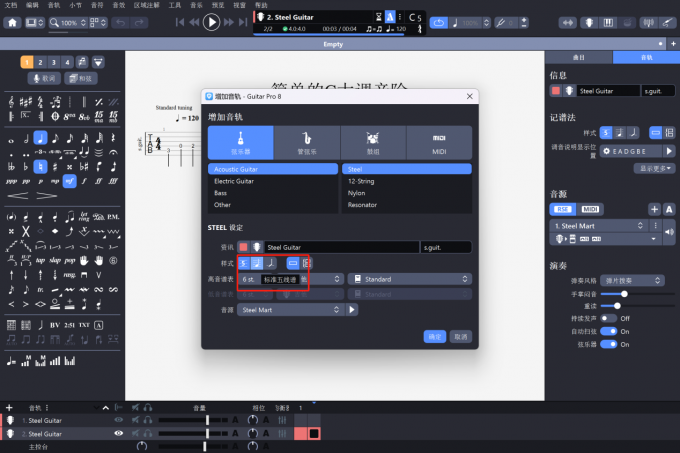Click the 确定 button

point(434,337)
